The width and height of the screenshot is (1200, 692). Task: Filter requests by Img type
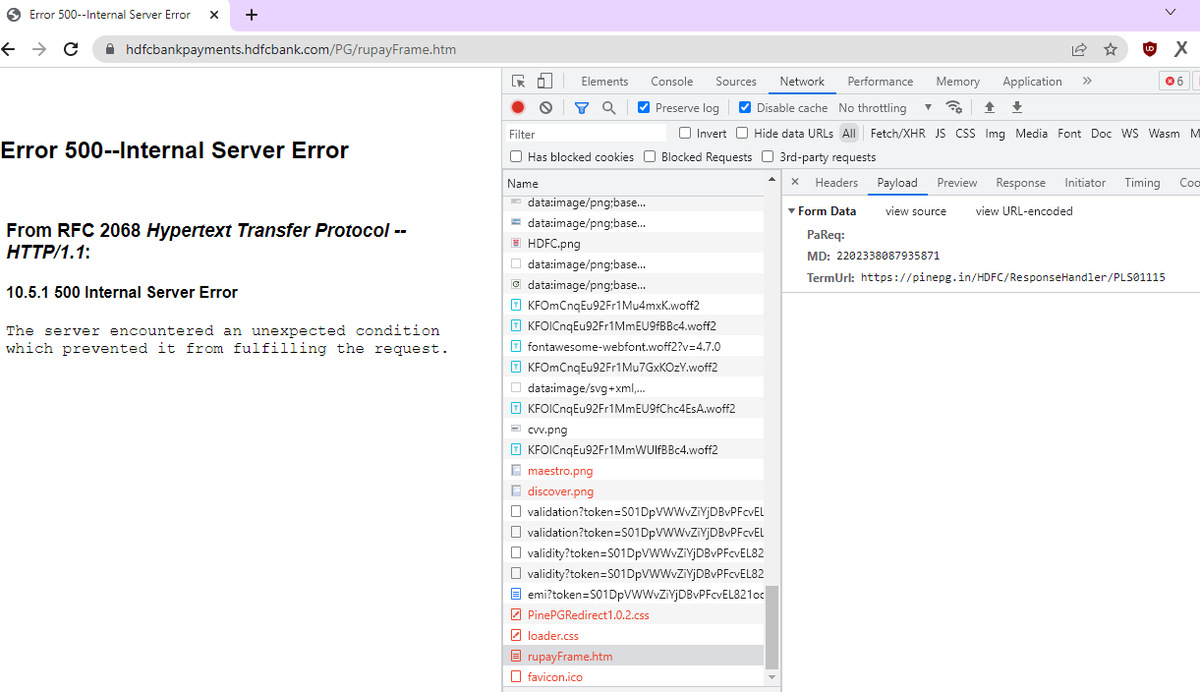(x=995, y=133)
